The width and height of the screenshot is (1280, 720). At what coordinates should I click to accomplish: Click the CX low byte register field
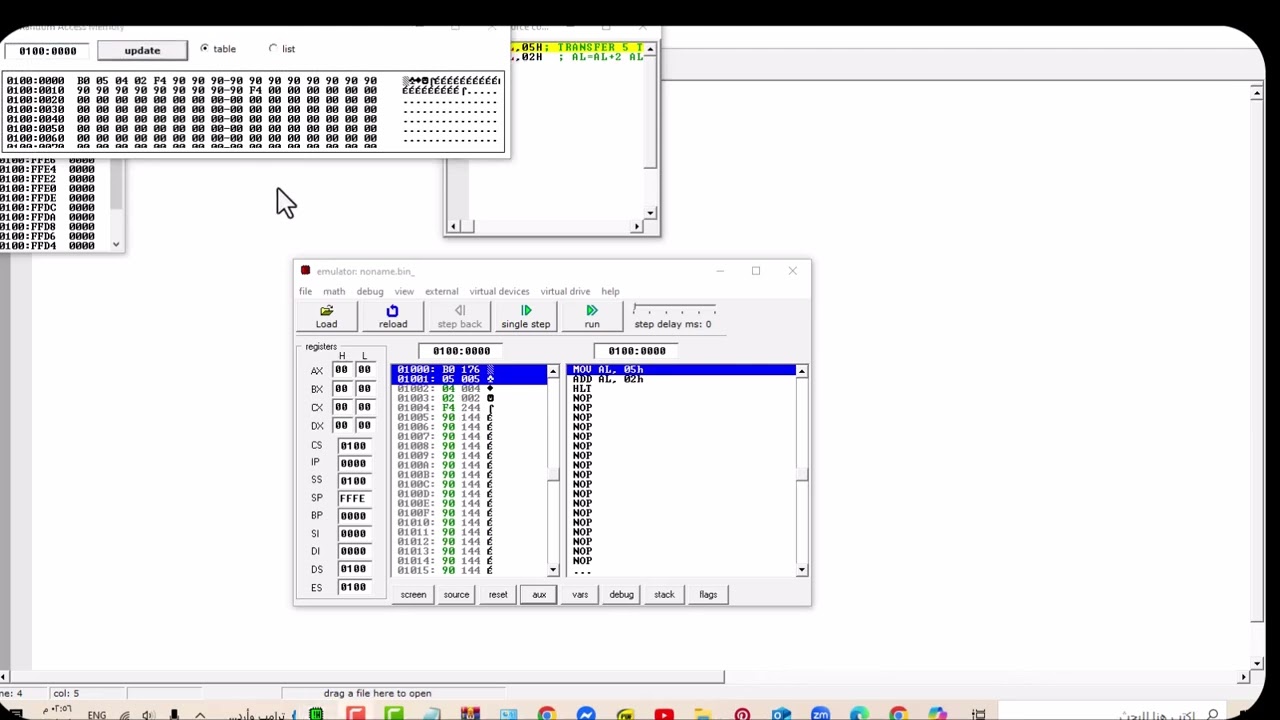[x=365, y=407]
